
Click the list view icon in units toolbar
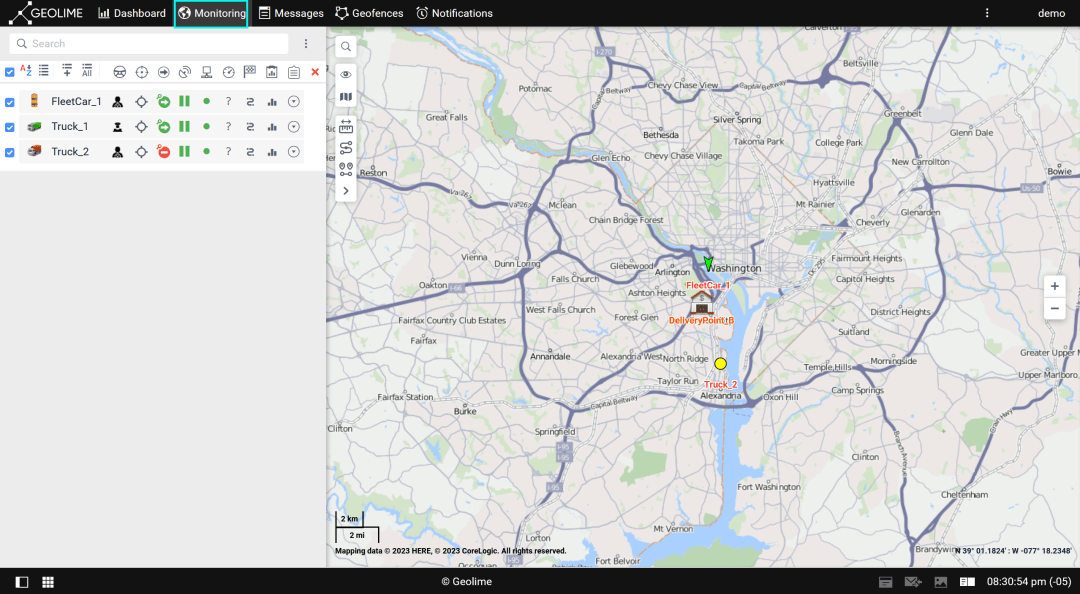pos(44,70)
